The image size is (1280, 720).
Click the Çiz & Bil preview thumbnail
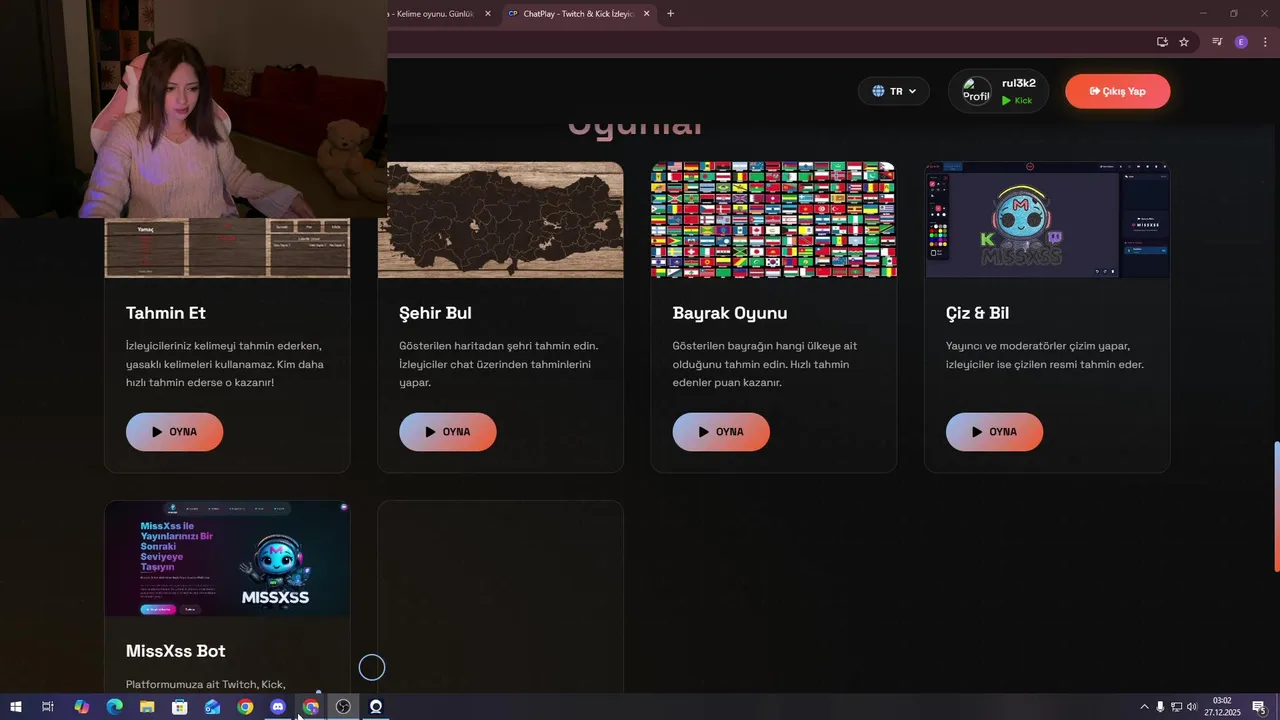pyautogui.click(x=1047, y=220)
